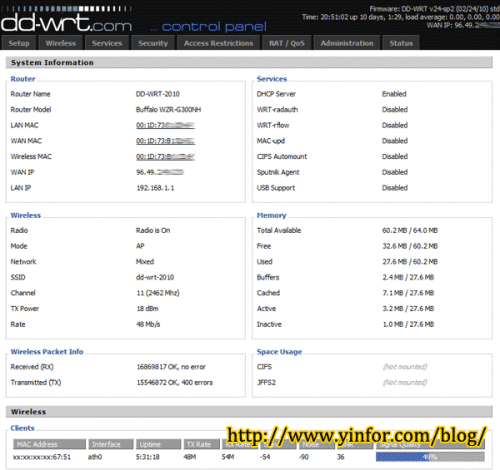The height and width of the screenshot is (470, 500).
Task: Click the Uptime column header
Action: (158, 444)
